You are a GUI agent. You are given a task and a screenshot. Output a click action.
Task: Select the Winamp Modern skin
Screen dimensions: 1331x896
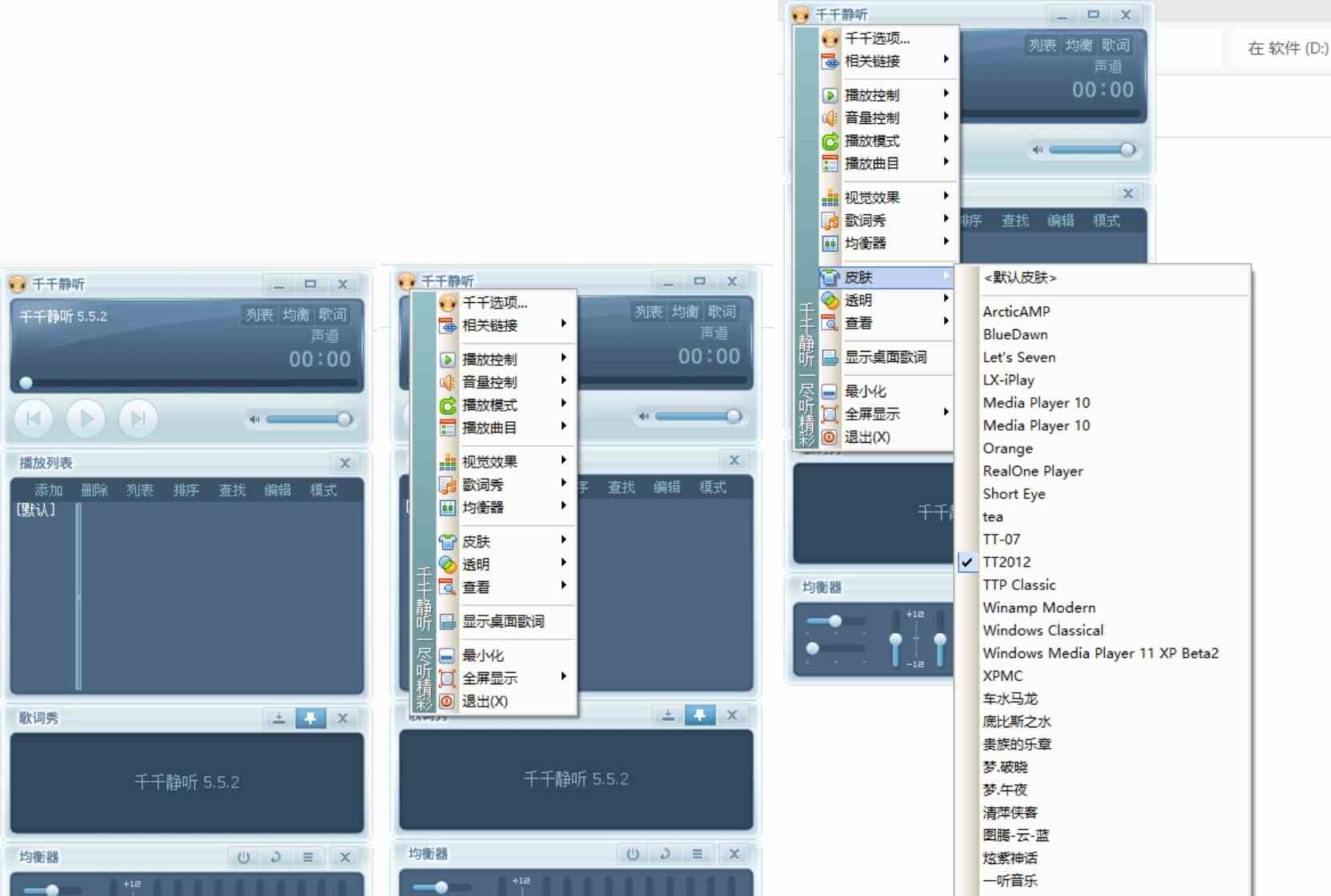(1103, 607)
